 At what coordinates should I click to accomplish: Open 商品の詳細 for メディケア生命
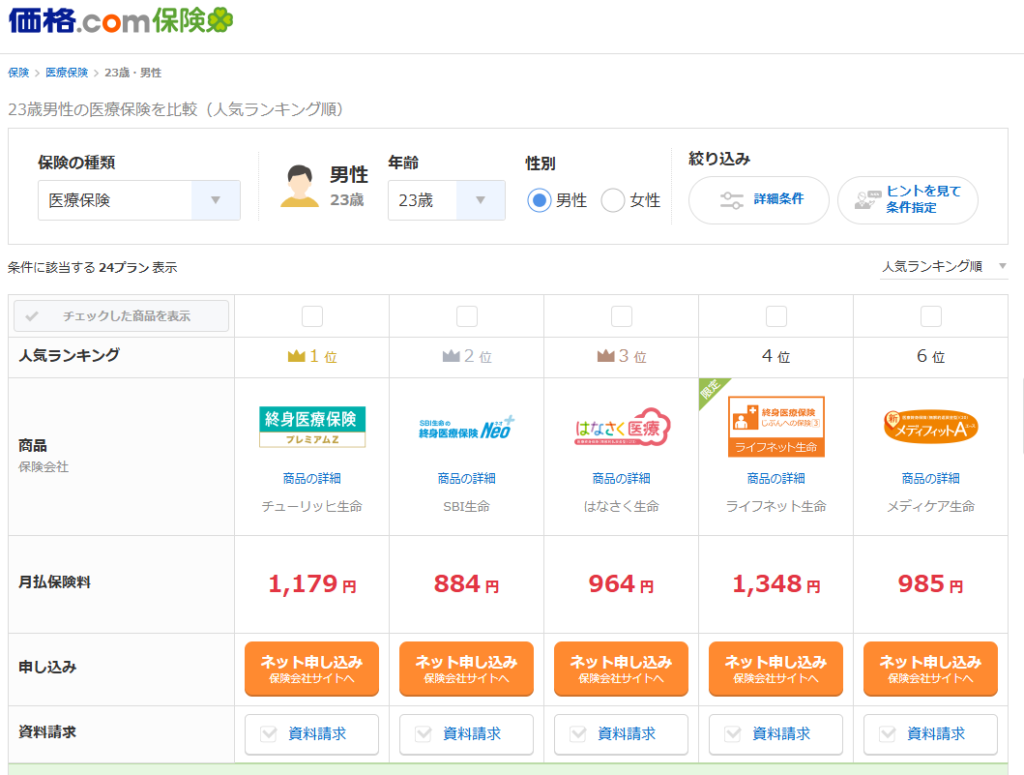pyautogui.click(x=931, y=479)
